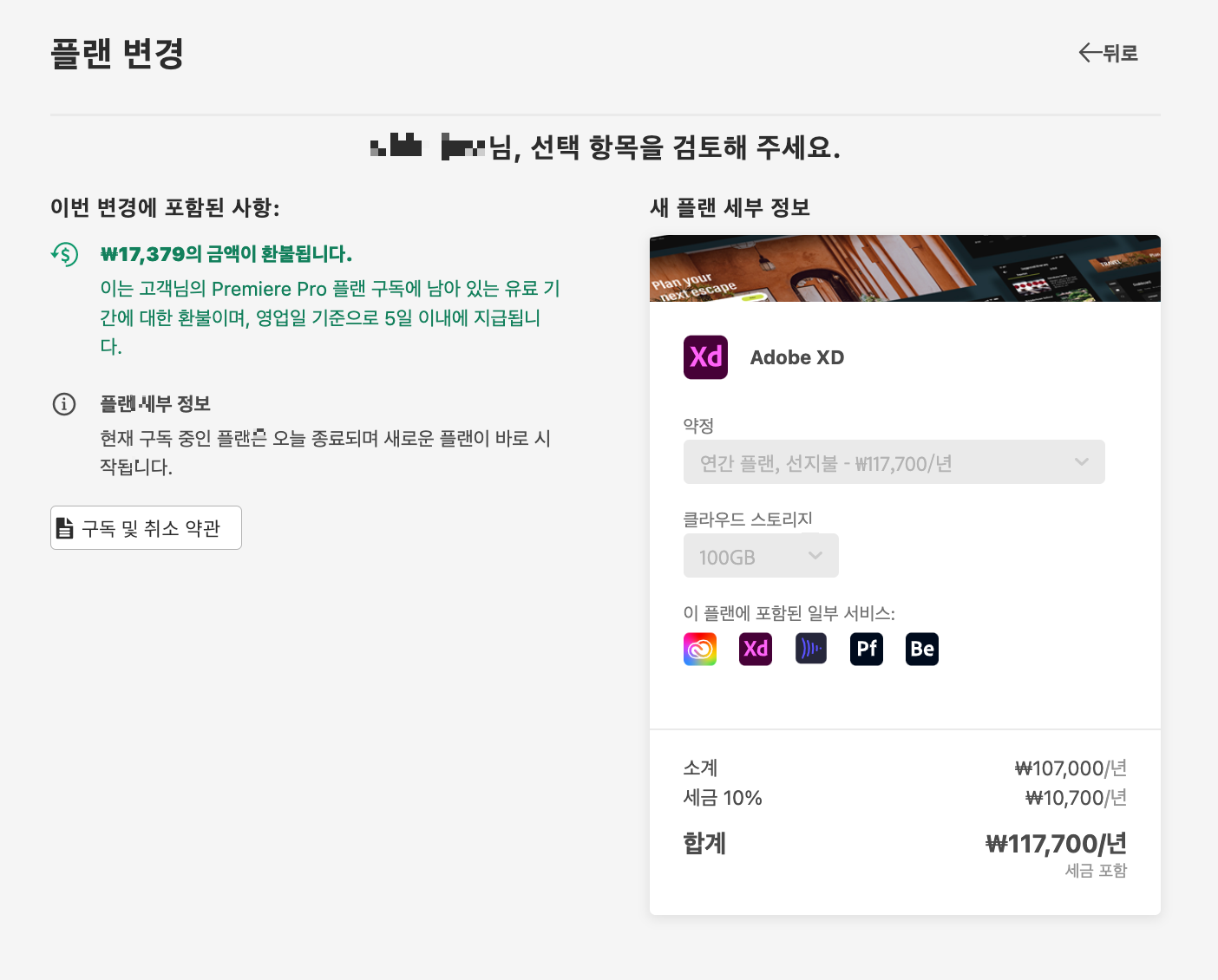The image size is (1218, 980).
Task: Click the ₩17,379 refund amount text
Action: 226,254
